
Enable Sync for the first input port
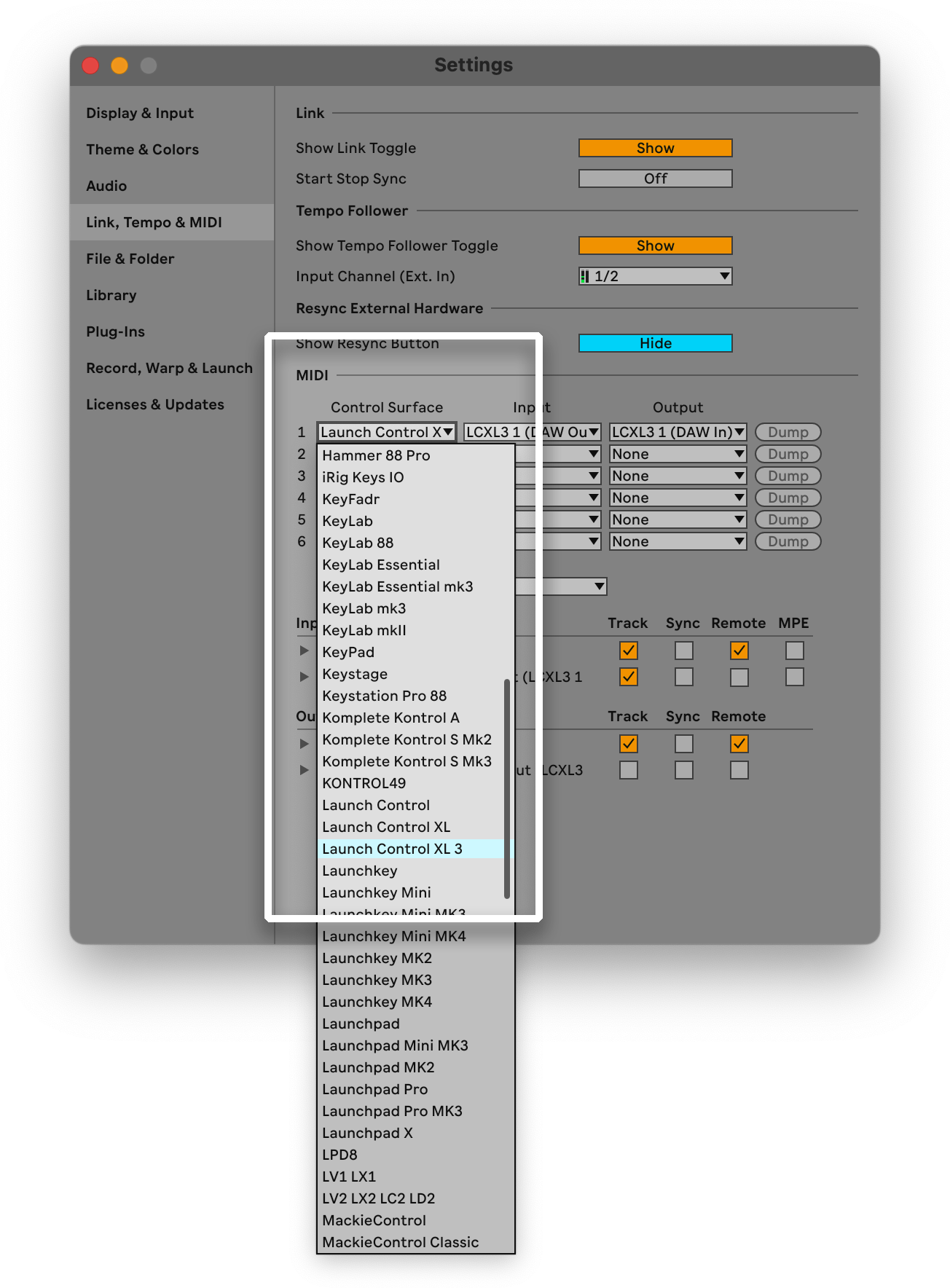(x=684, y=651)
